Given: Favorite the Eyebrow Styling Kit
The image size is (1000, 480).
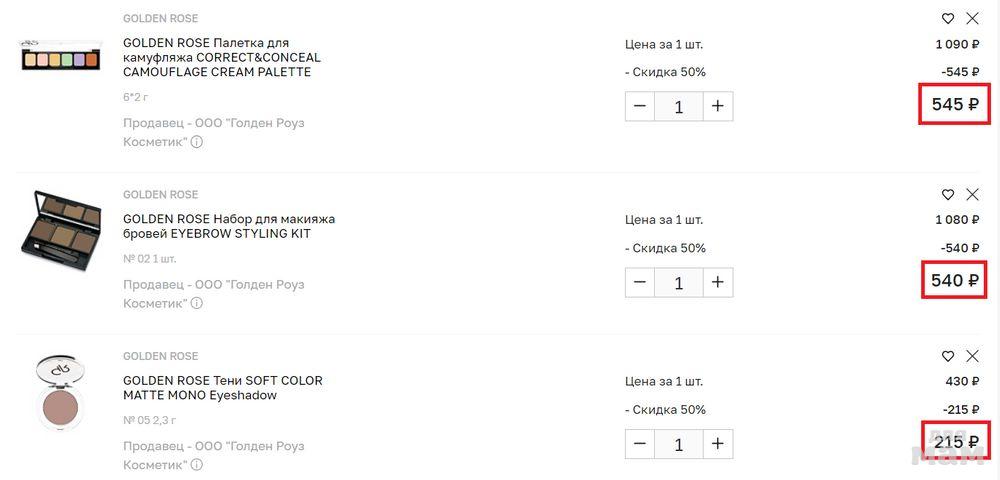Looking at the screenshot, I should (x=948, y=194).
